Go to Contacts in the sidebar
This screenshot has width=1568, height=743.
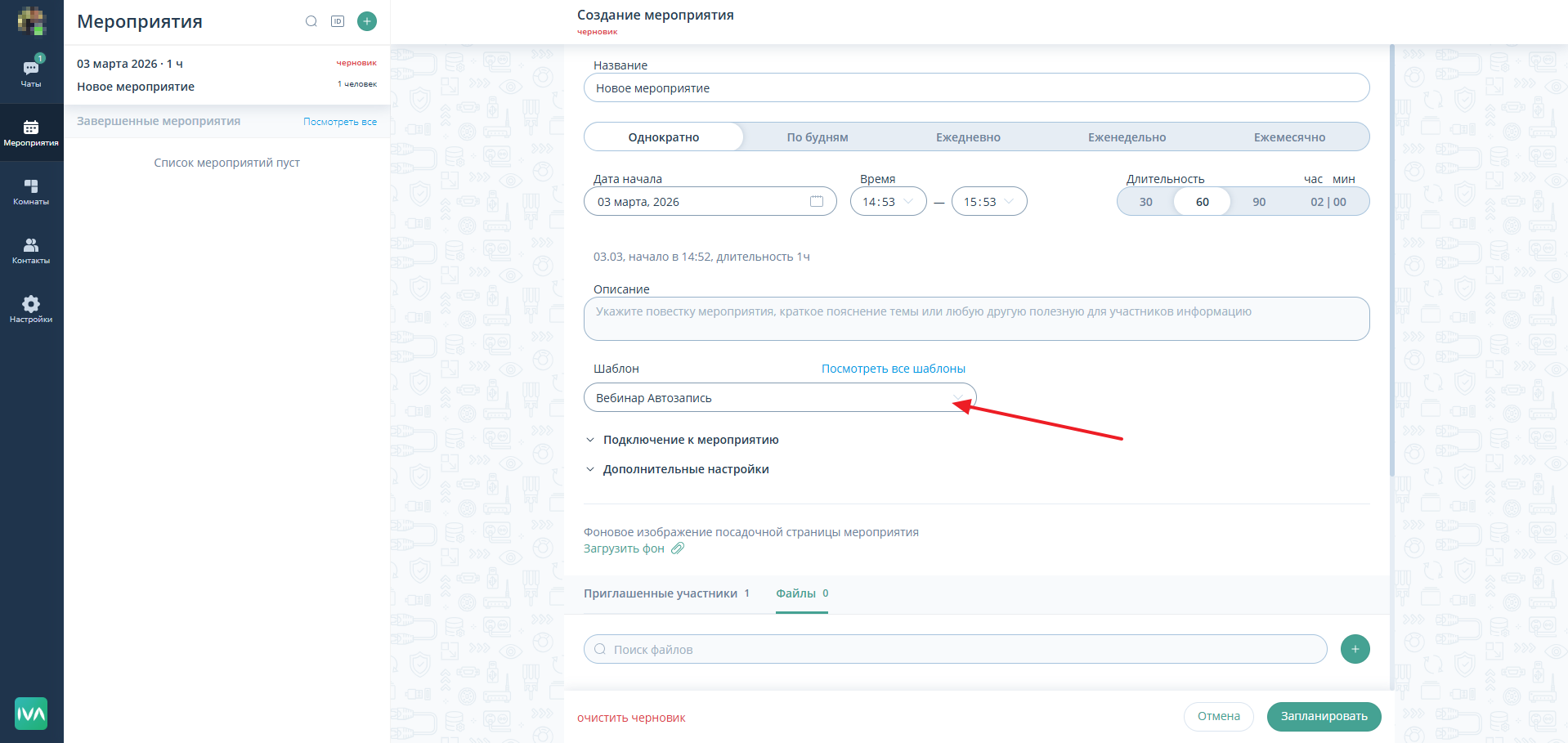31,250
